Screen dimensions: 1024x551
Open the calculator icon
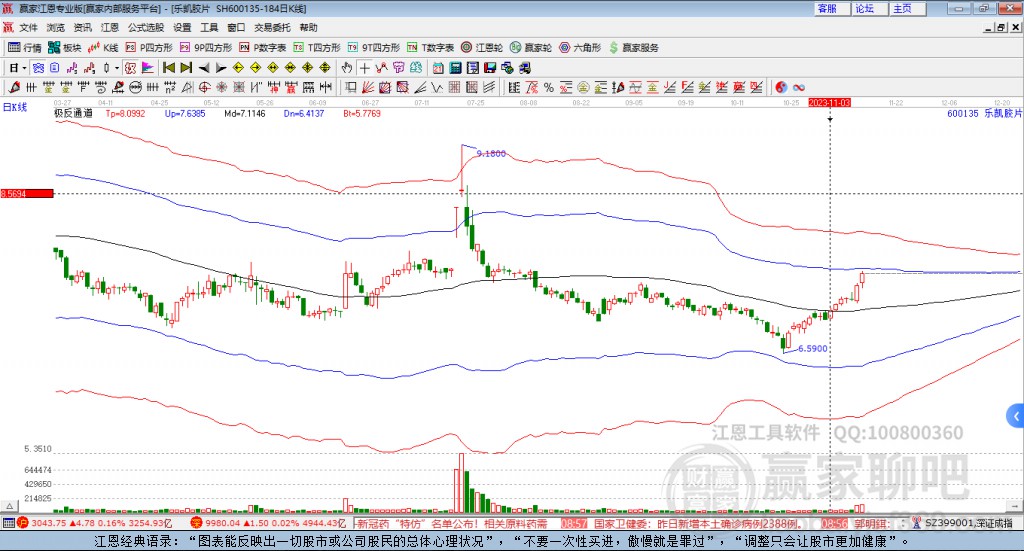coord(455,68)
